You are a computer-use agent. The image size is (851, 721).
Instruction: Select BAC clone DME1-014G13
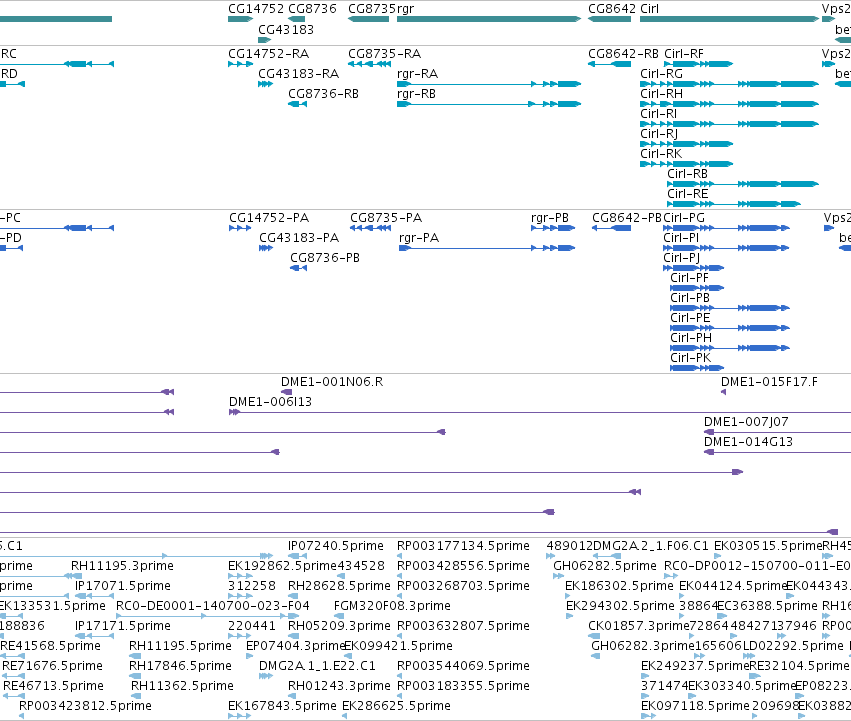tap(748, 443)
